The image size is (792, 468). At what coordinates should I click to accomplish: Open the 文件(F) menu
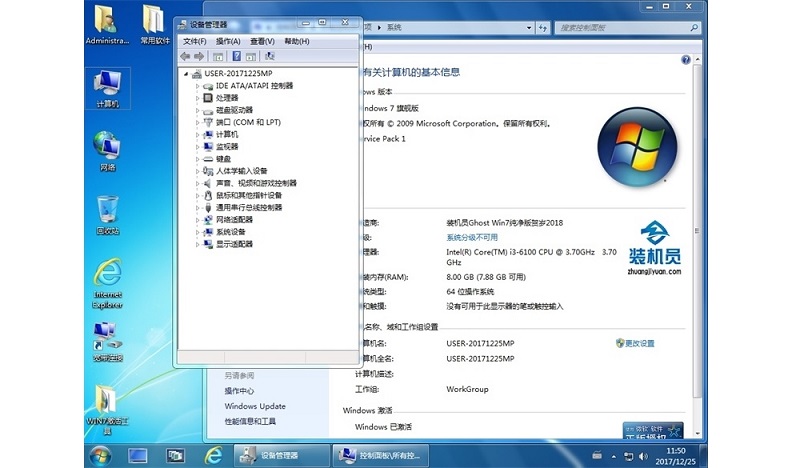(x=194, y=41)
